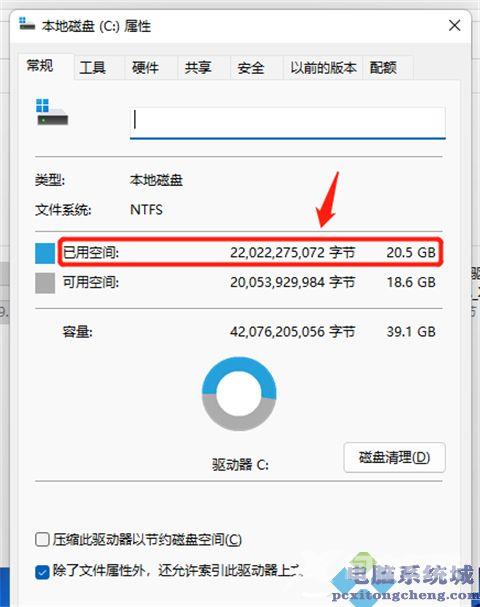Click the blue used space swatch

(x=45, y=253)
